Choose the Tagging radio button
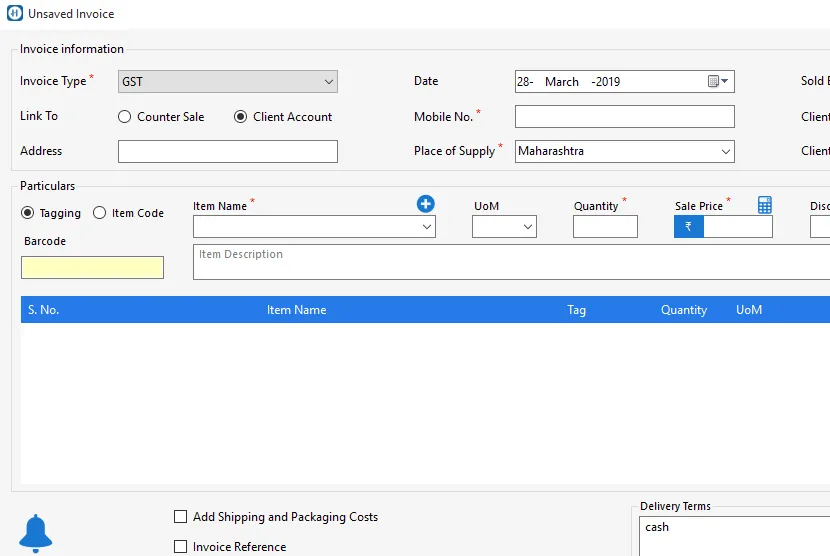Screen dimensions: 830x556 27,213
